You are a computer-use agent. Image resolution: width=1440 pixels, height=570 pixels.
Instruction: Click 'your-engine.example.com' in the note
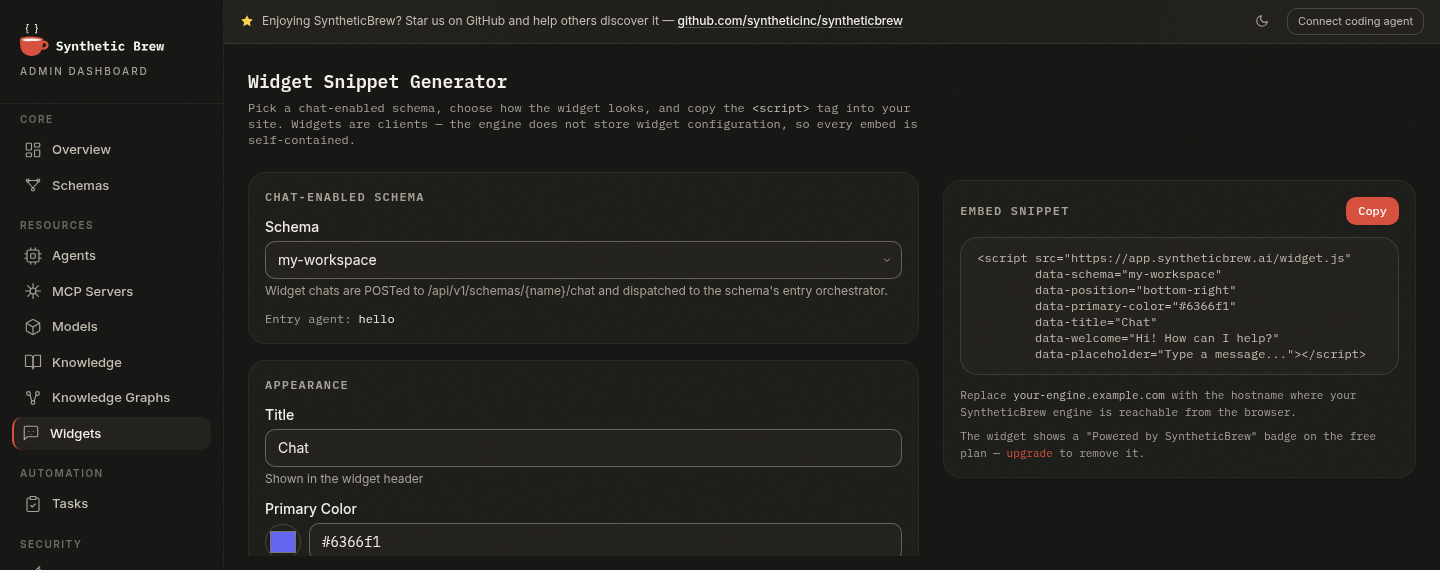pyautogui.click(x=1089, y=396)
